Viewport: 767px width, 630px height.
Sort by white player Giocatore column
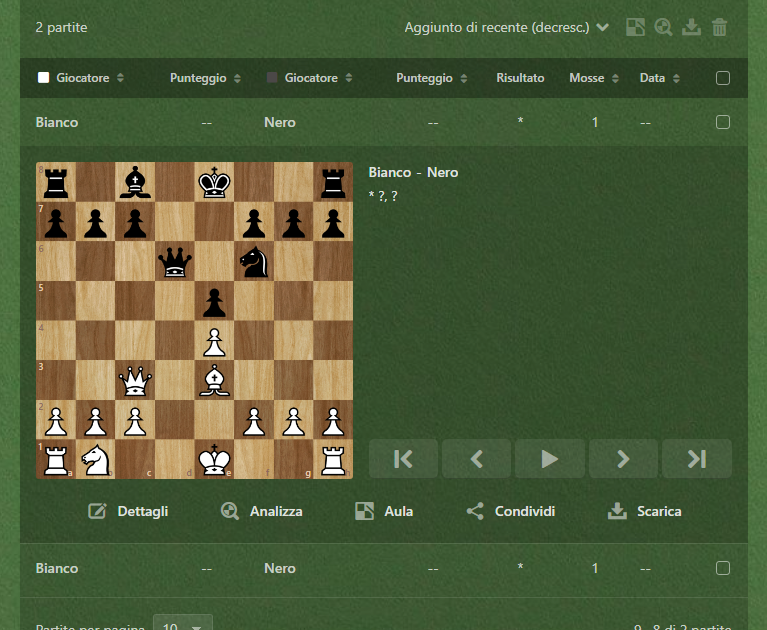coord(82,78)
